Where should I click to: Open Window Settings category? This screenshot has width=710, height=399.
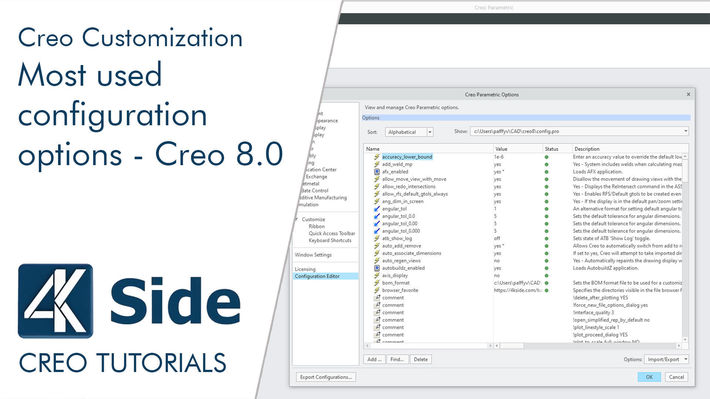coord(313,255)
